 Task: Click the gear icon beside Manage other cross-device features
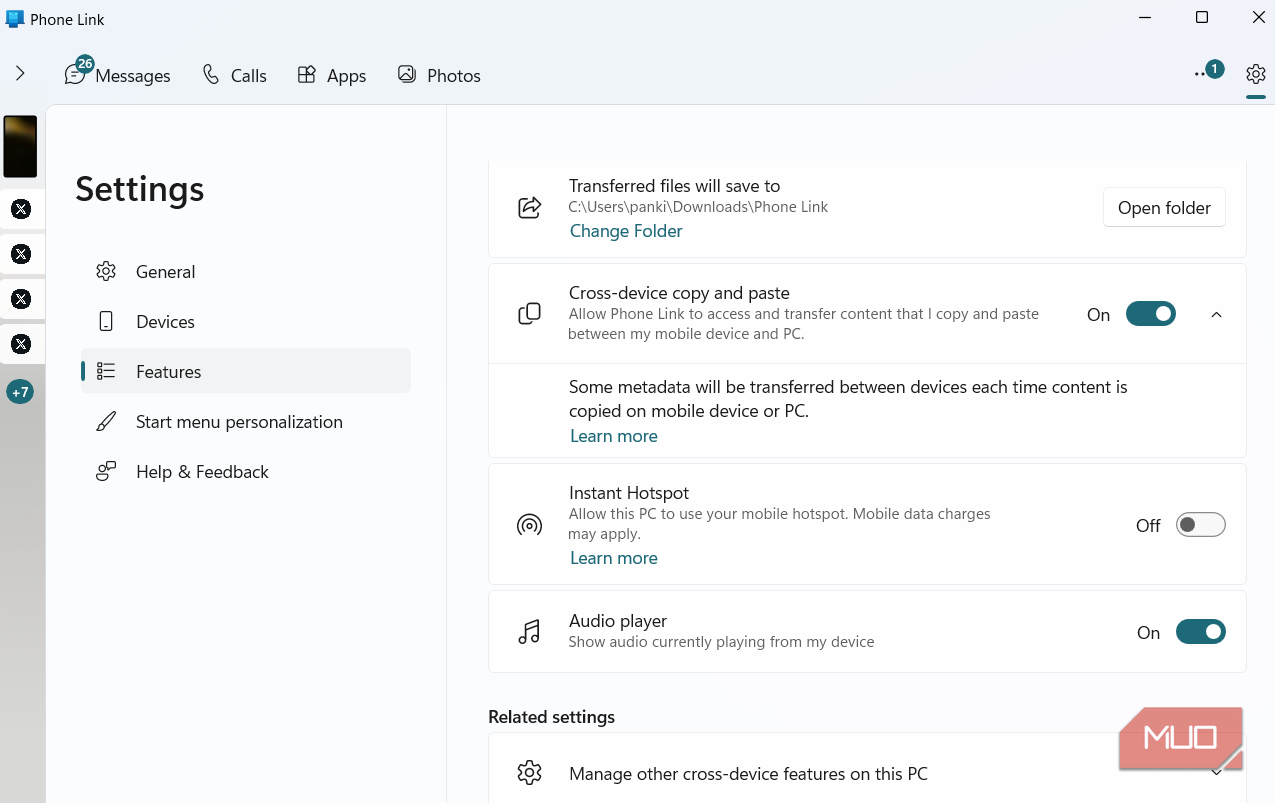(x=529, y=773)
